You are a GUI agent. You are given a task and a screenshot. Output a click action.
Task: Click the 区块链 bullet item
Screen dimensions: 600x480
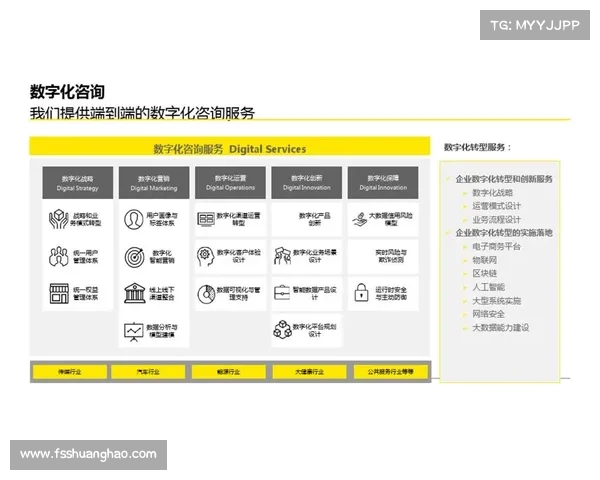pyautogui.click(x=484, y=273)
